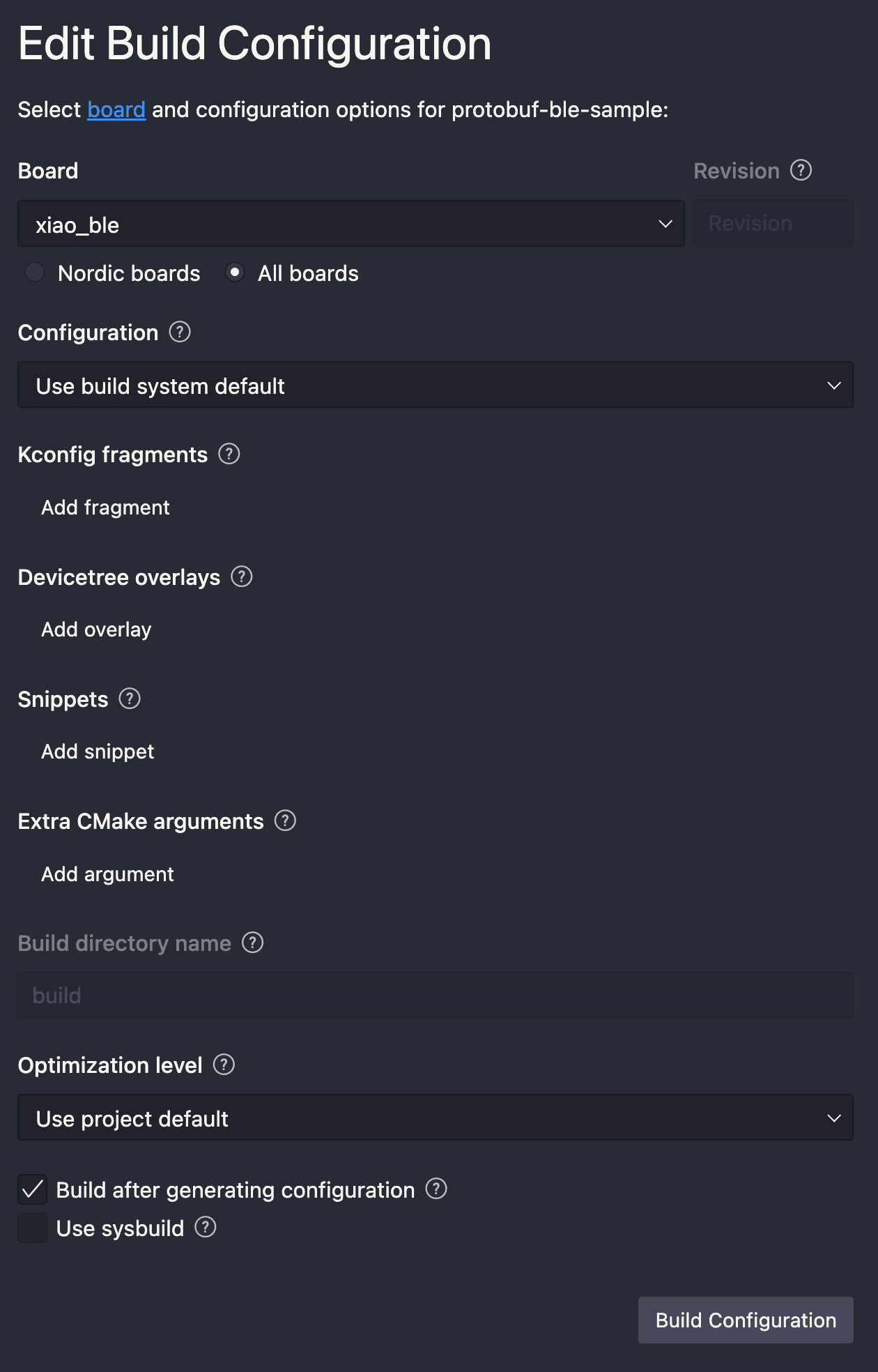Click the Use sysbuild help icon
The image size is (878, 1372).
pos(205,1228)
